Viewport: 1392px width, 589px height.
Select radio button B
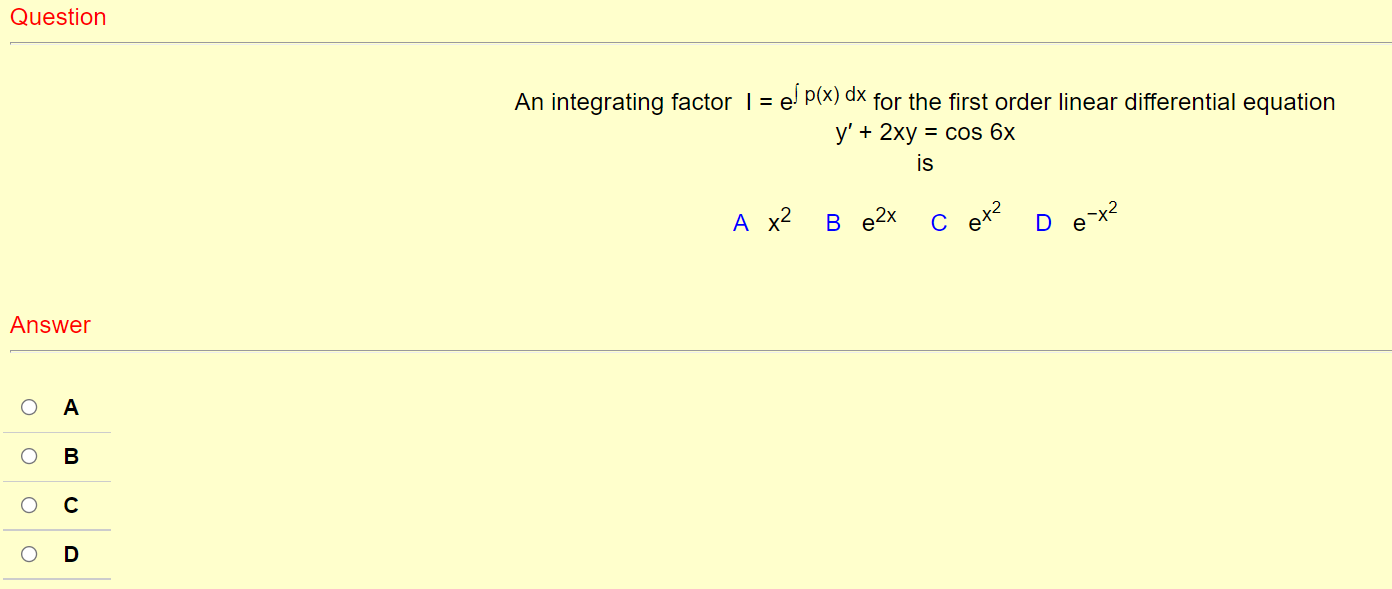29,456
